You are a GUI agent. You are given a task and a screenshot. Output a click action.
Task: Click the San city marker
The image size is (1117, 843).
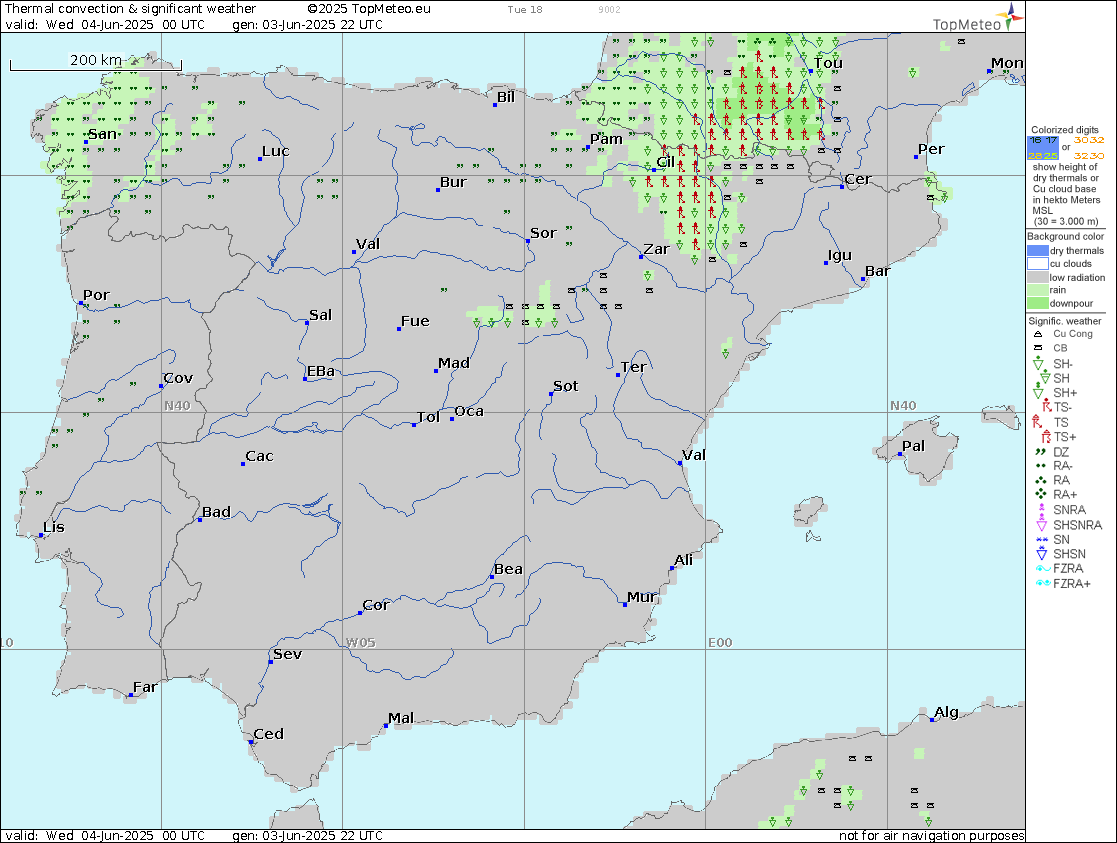[86, 142]
